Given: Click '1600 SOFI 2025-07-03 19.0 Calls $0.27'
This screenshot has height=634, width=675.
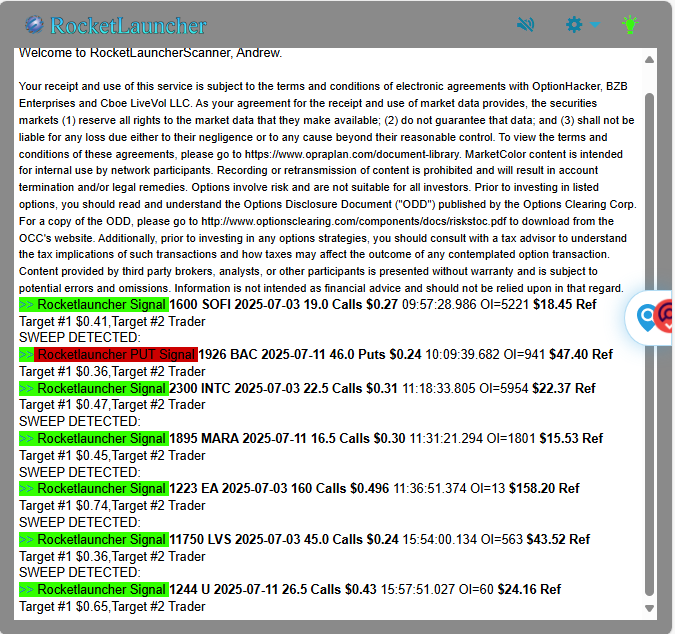Looking at the screenshot, I should coord(284,304).
